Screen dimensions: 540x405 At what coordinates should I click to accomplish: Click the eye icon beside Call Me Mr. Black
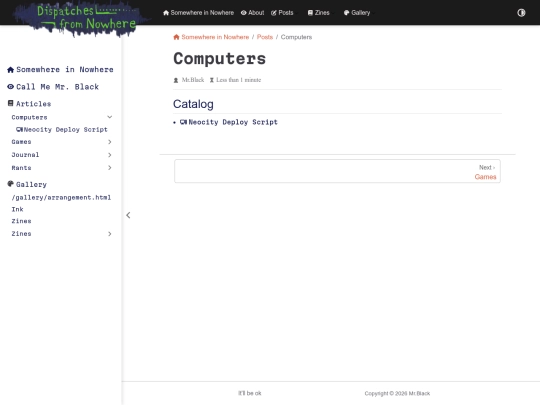click(10, 87)
